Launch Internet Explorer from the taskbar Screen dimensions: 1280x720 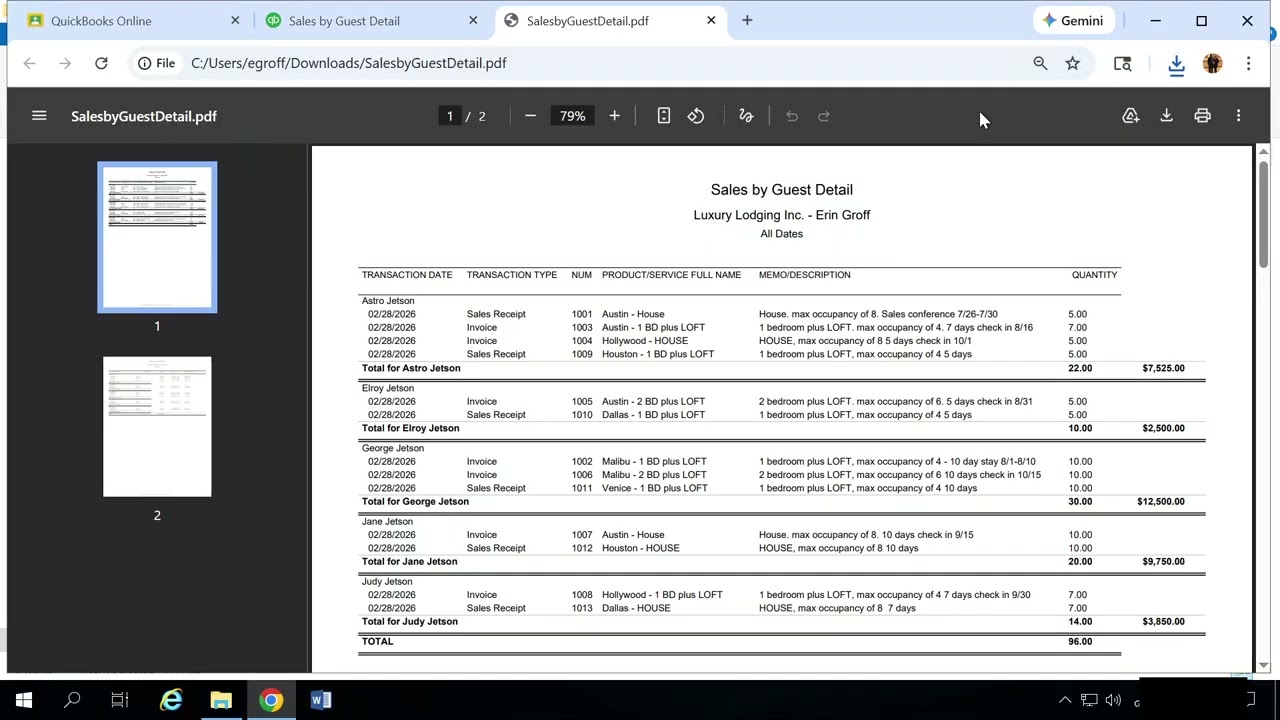click(171, 700)
